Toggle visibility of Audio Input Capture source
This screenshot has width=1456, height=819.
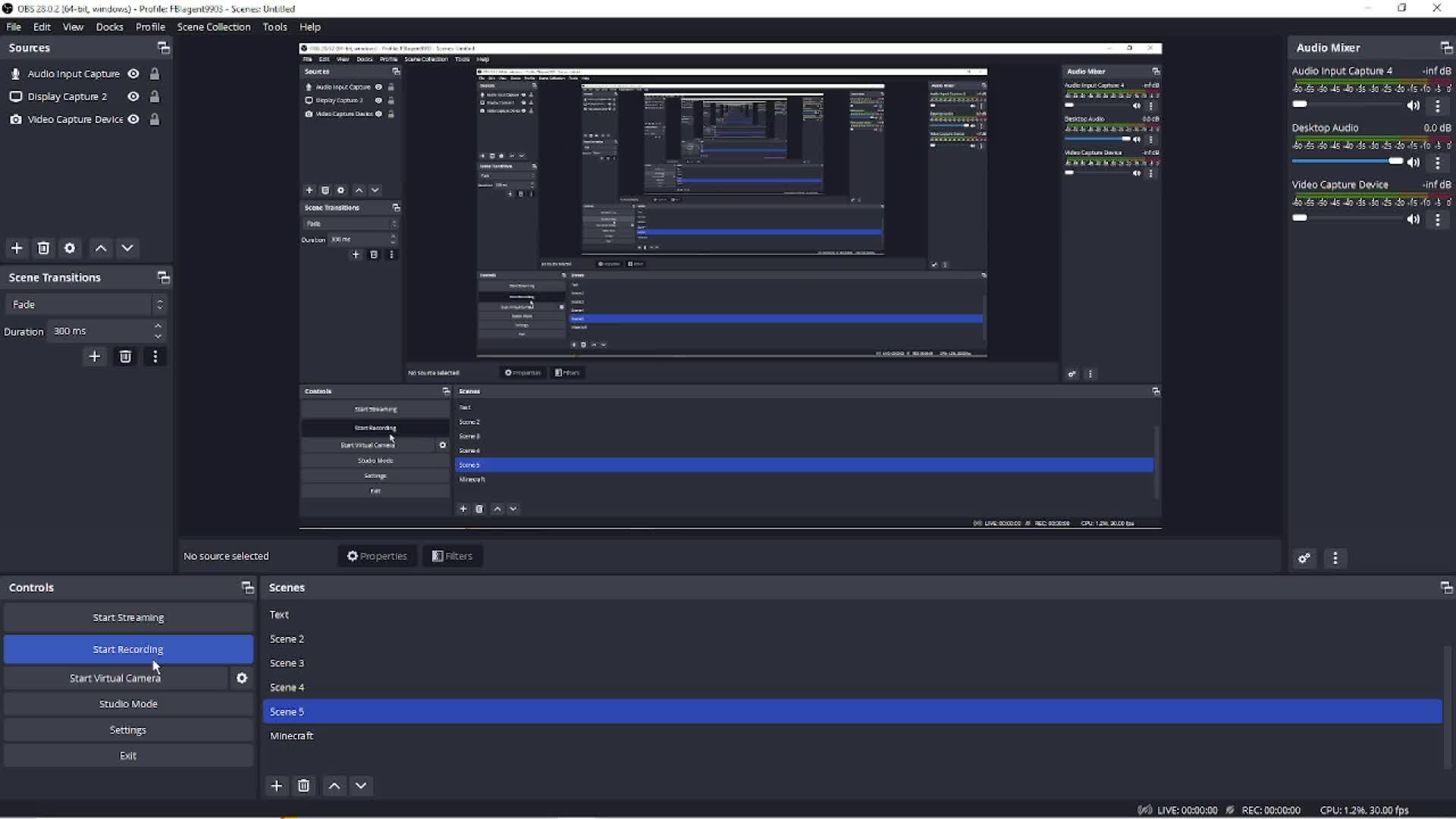(x=133, y=74)
